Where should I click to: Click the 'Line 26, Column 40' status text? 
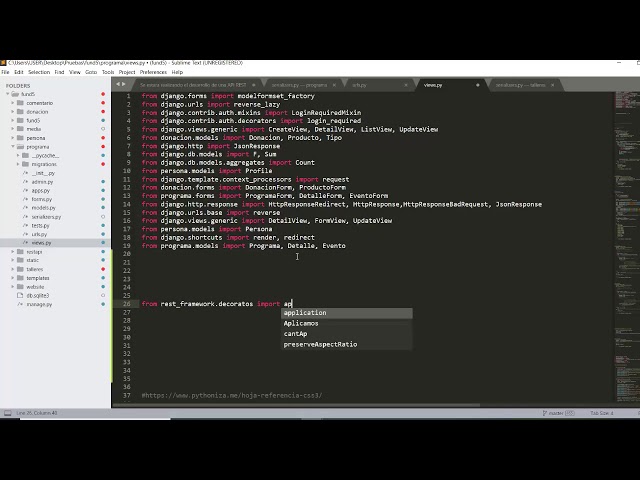click(37, 413)
